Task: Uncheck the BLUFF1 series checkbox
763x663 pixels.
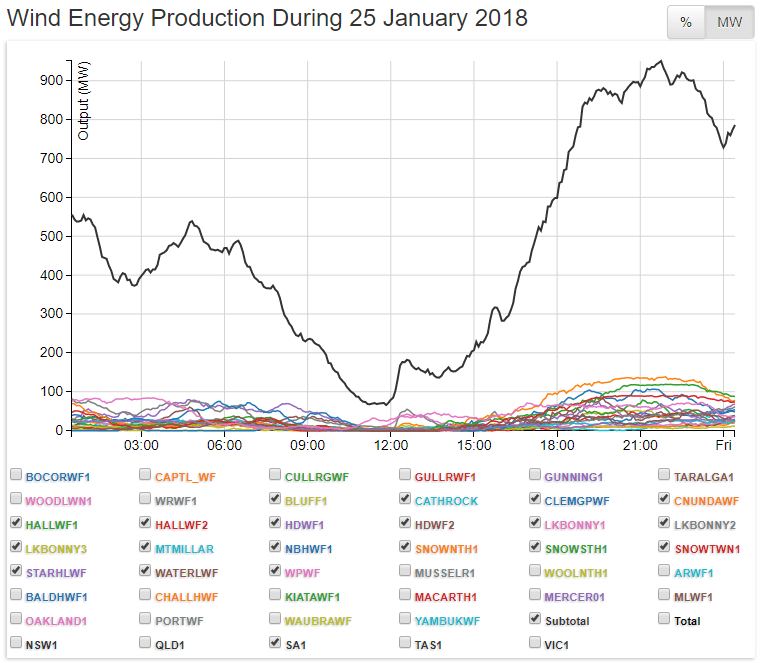Action: [x=275, y=500]
